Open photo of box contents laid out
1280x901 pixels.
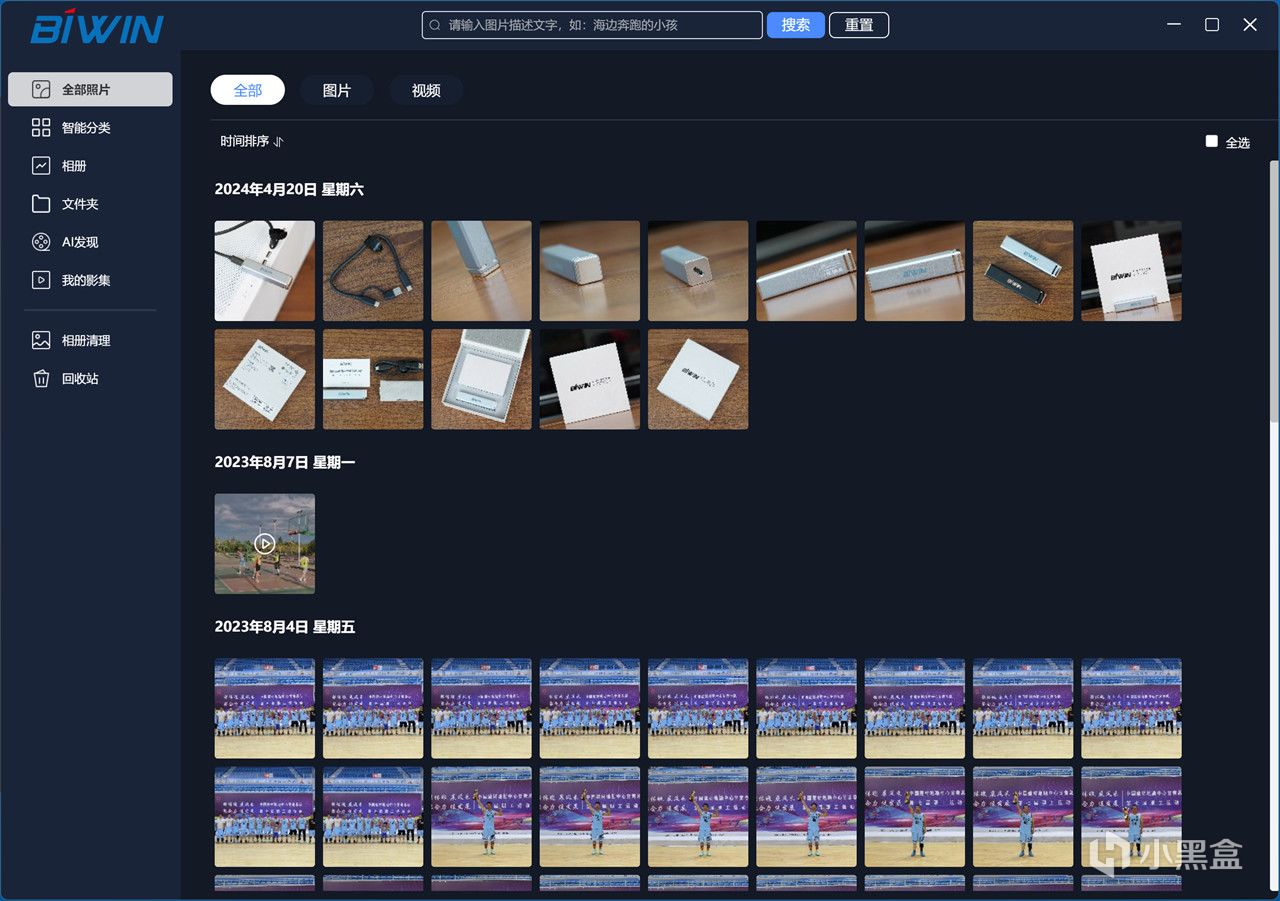[x=373, y=379]
